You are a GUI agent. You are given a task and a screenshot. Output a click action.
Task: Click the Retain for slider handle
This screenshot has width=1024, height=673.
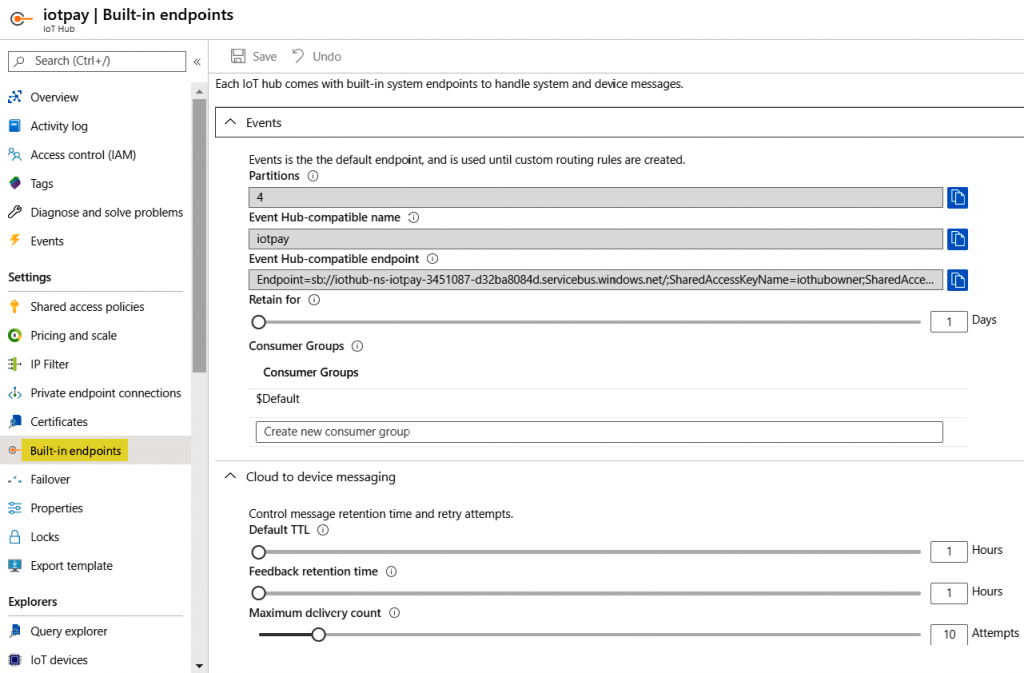point(259,322)
